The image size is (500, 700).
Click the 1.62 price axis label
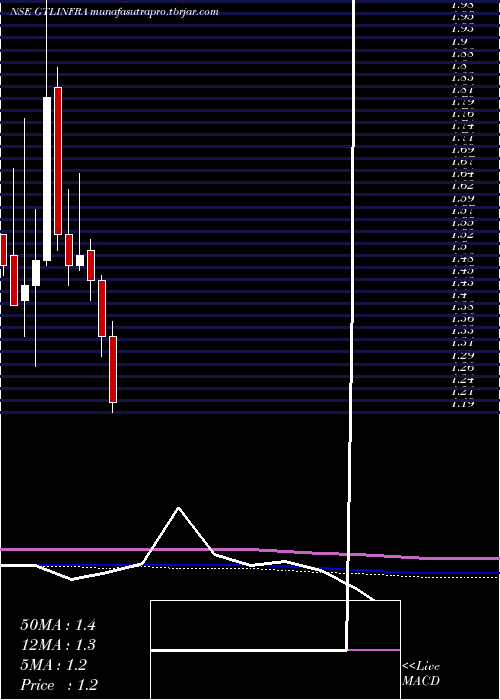pos(462,186)
